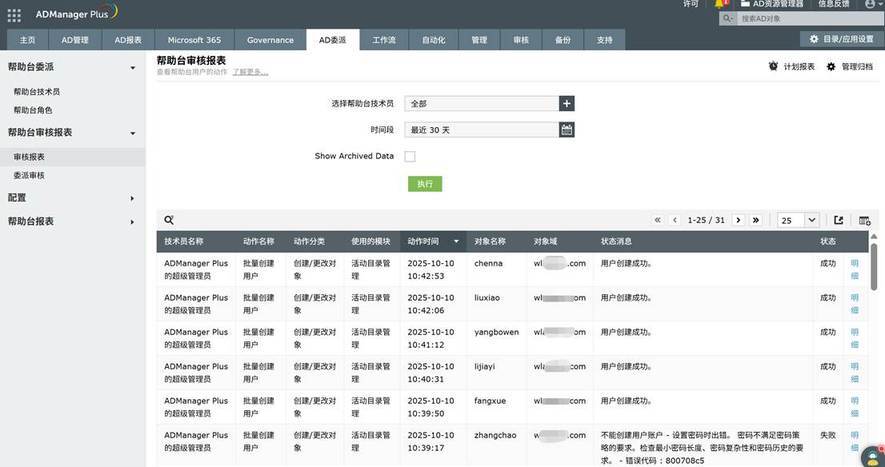
Task: Switch to the 自动化 tab
Action: pos(434,40)
